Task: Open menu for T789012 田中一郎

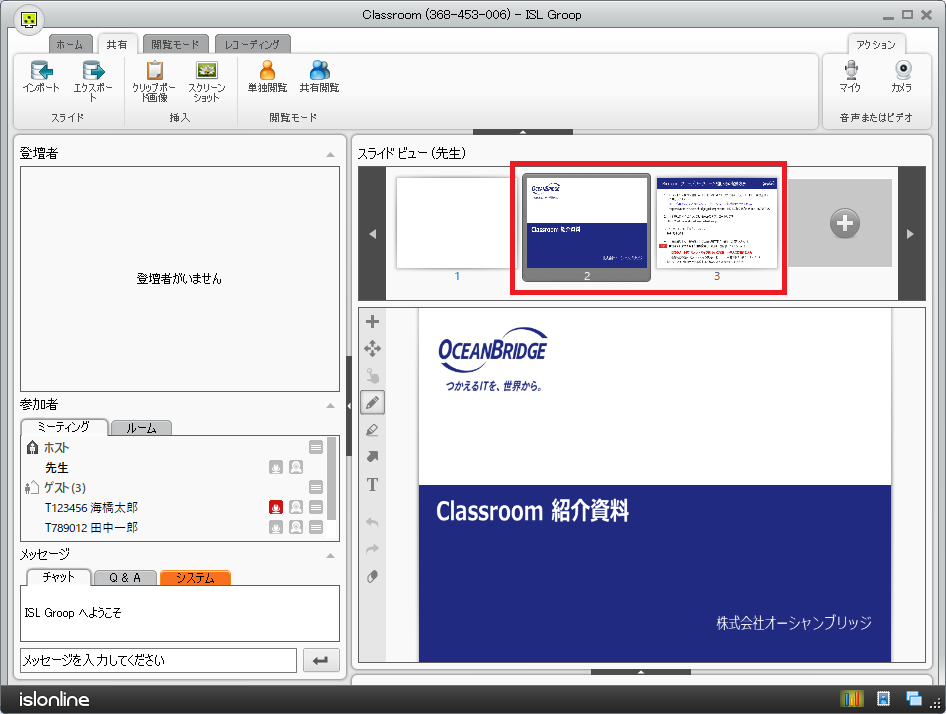Action: [316, 528]
